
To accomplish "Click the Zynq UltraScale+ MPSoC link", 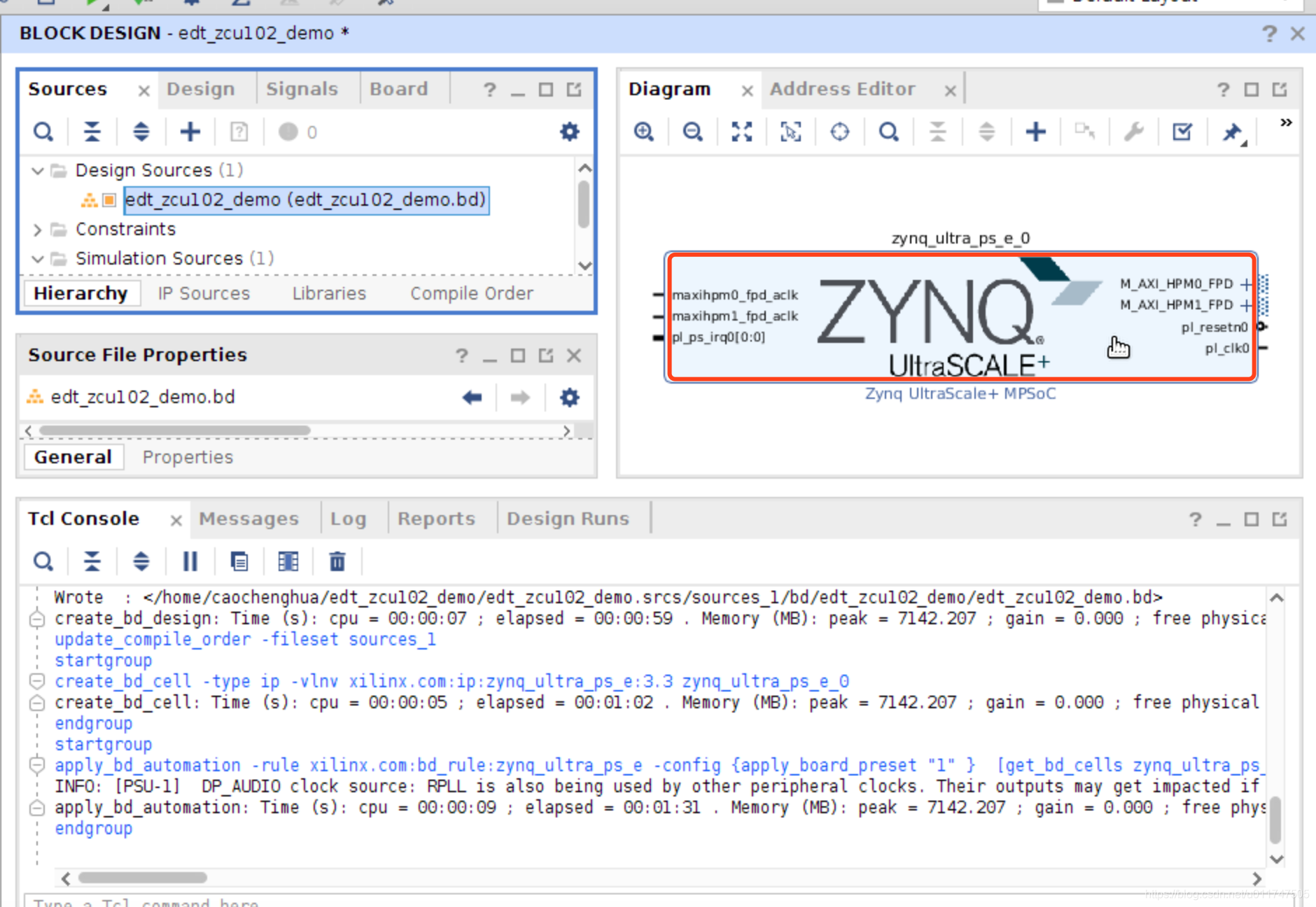I will coord(960,393).
